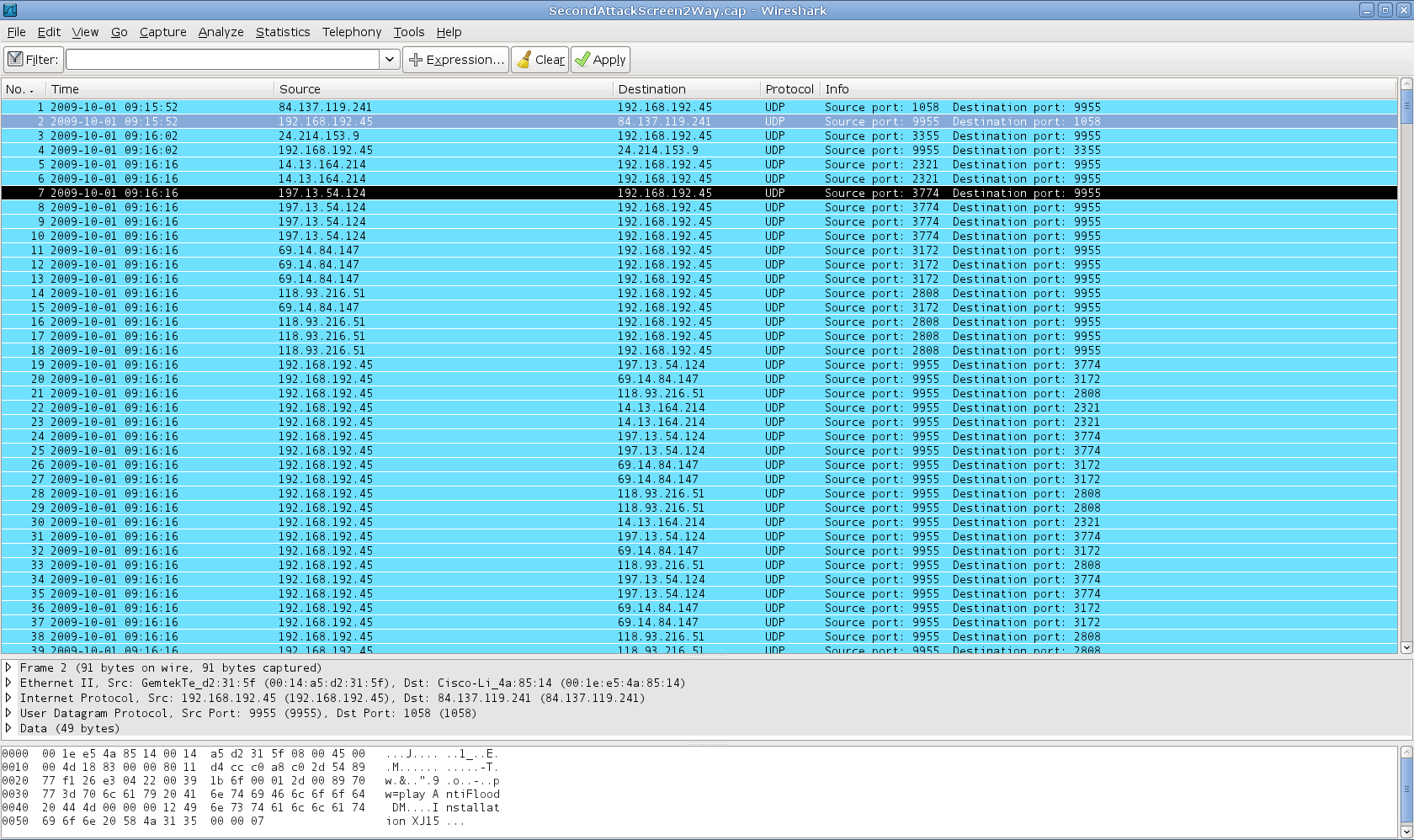Viewport: 1414px width, 840px height.
Task: Expand the Frame 2 details tree
Action: pos(8,667)
